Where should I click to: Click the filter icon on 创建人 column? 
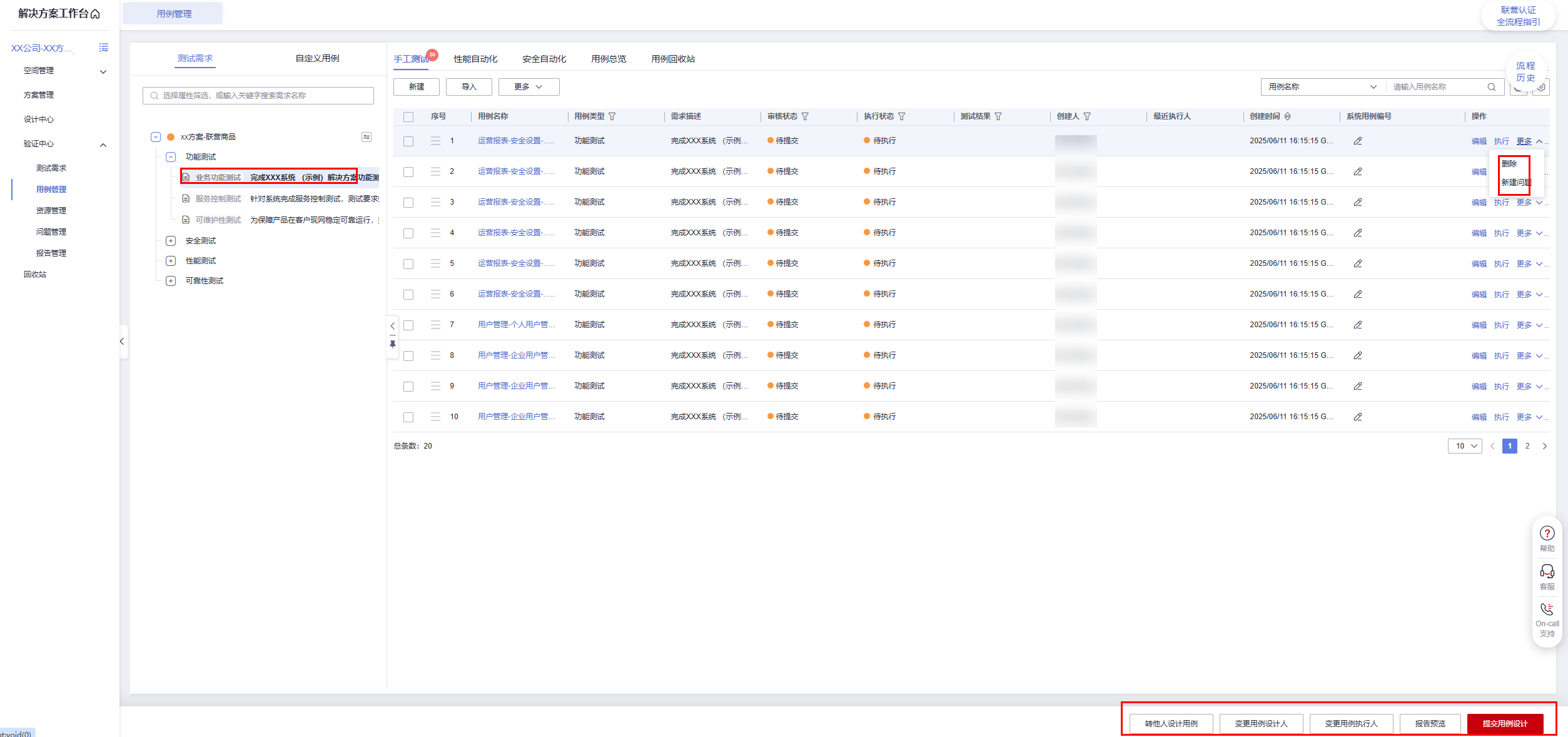(x=1087, y=116)
